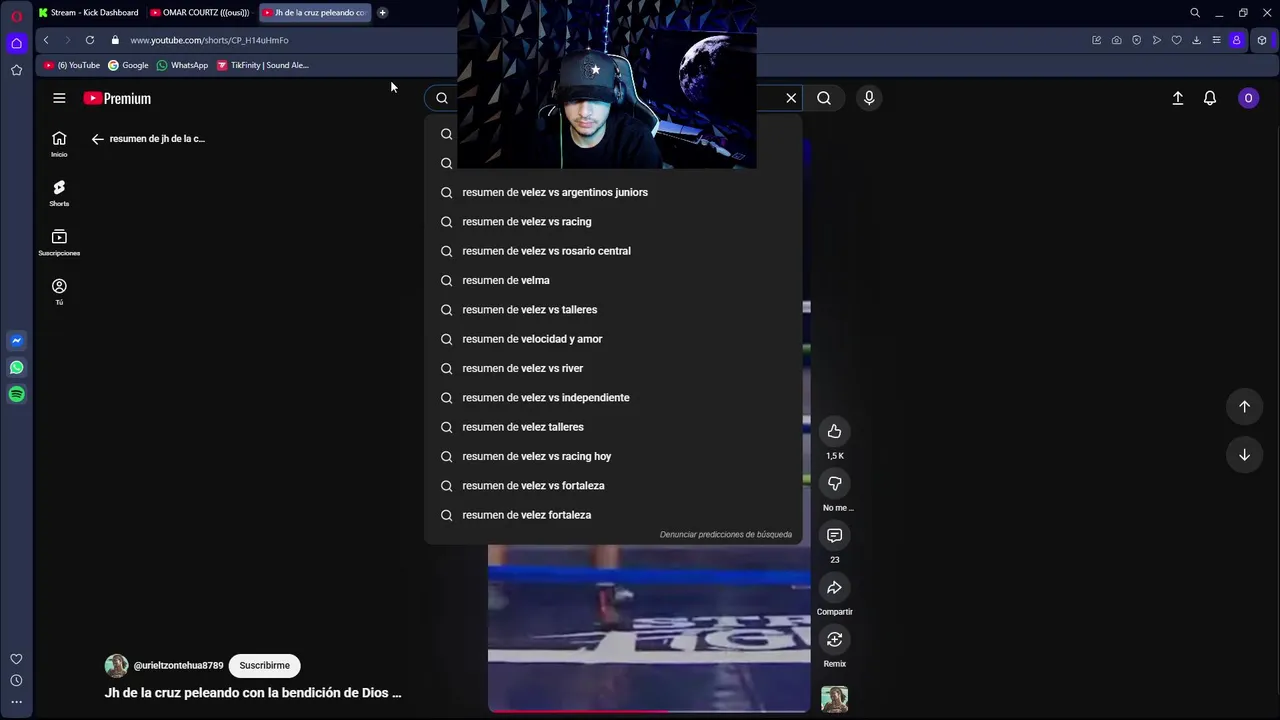Select suggestion velez vs rosario central
1280x720 pixels.
tap(613, 251)
